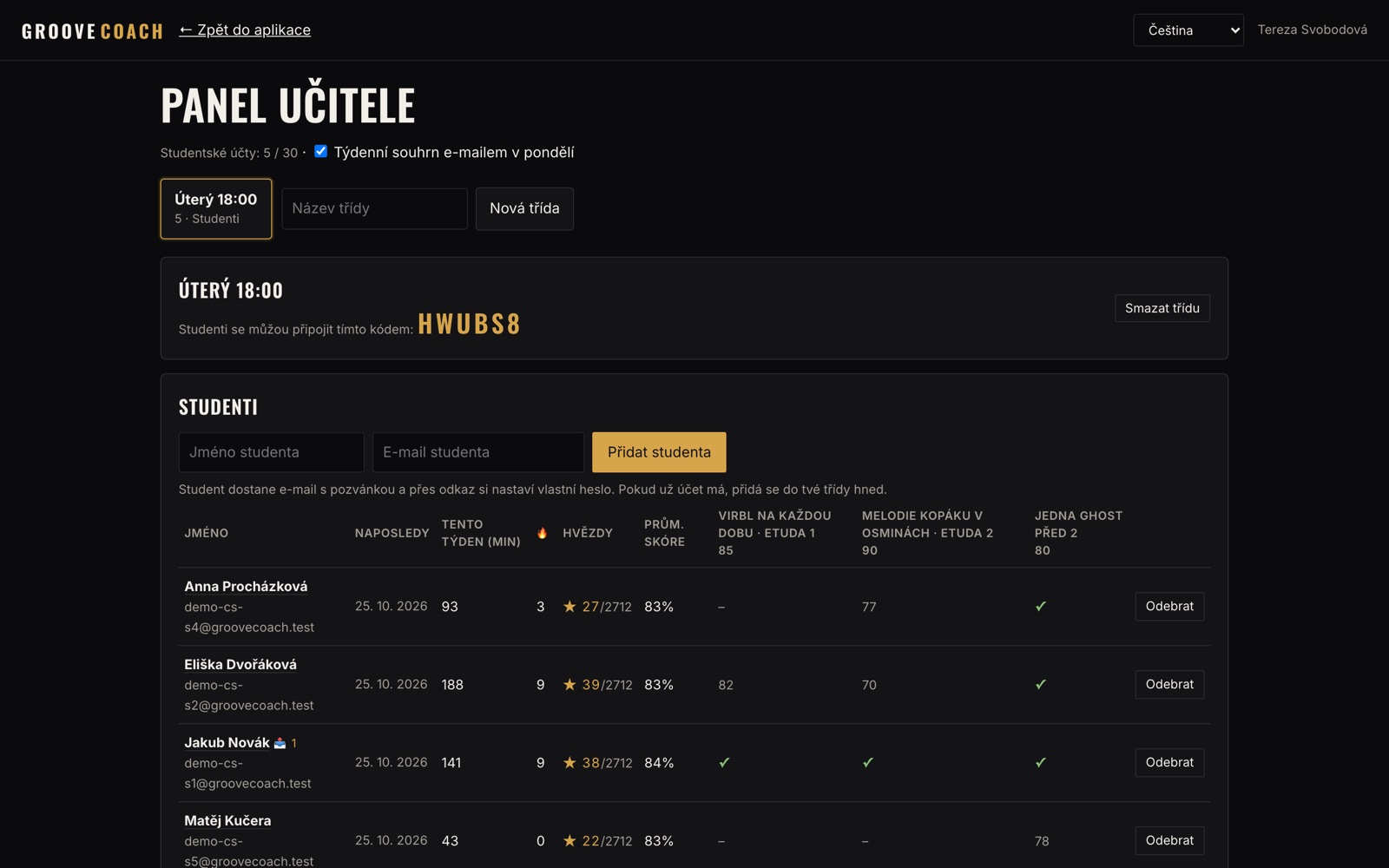This screenshot has width=1389, height=868.
Task: Click the Naposledy column header
Action: (392, 533)
